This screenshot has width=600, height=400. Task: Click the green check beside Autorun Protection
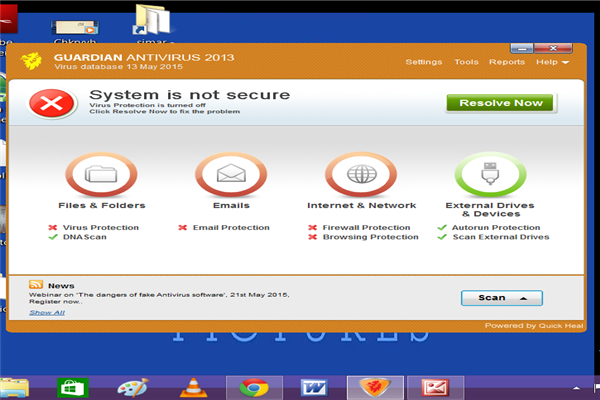point(442,227)
